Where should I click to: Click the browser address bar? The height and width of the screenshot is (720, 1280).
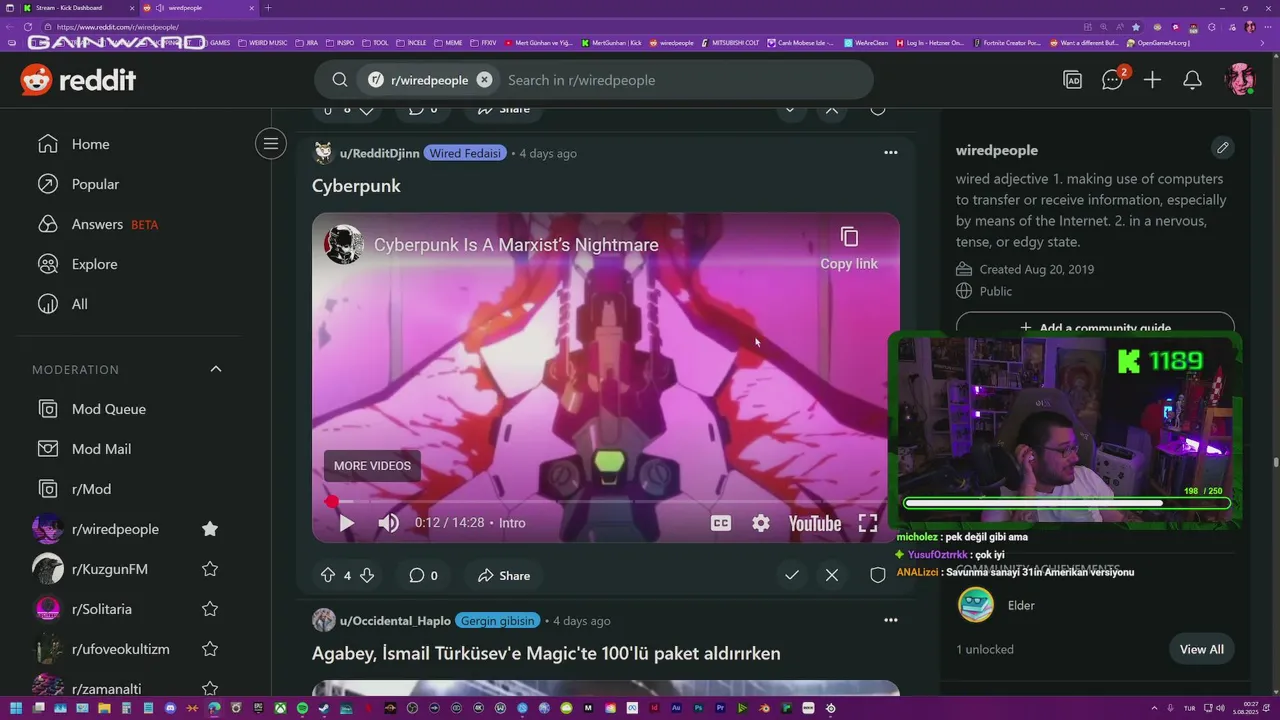(560, 27)
